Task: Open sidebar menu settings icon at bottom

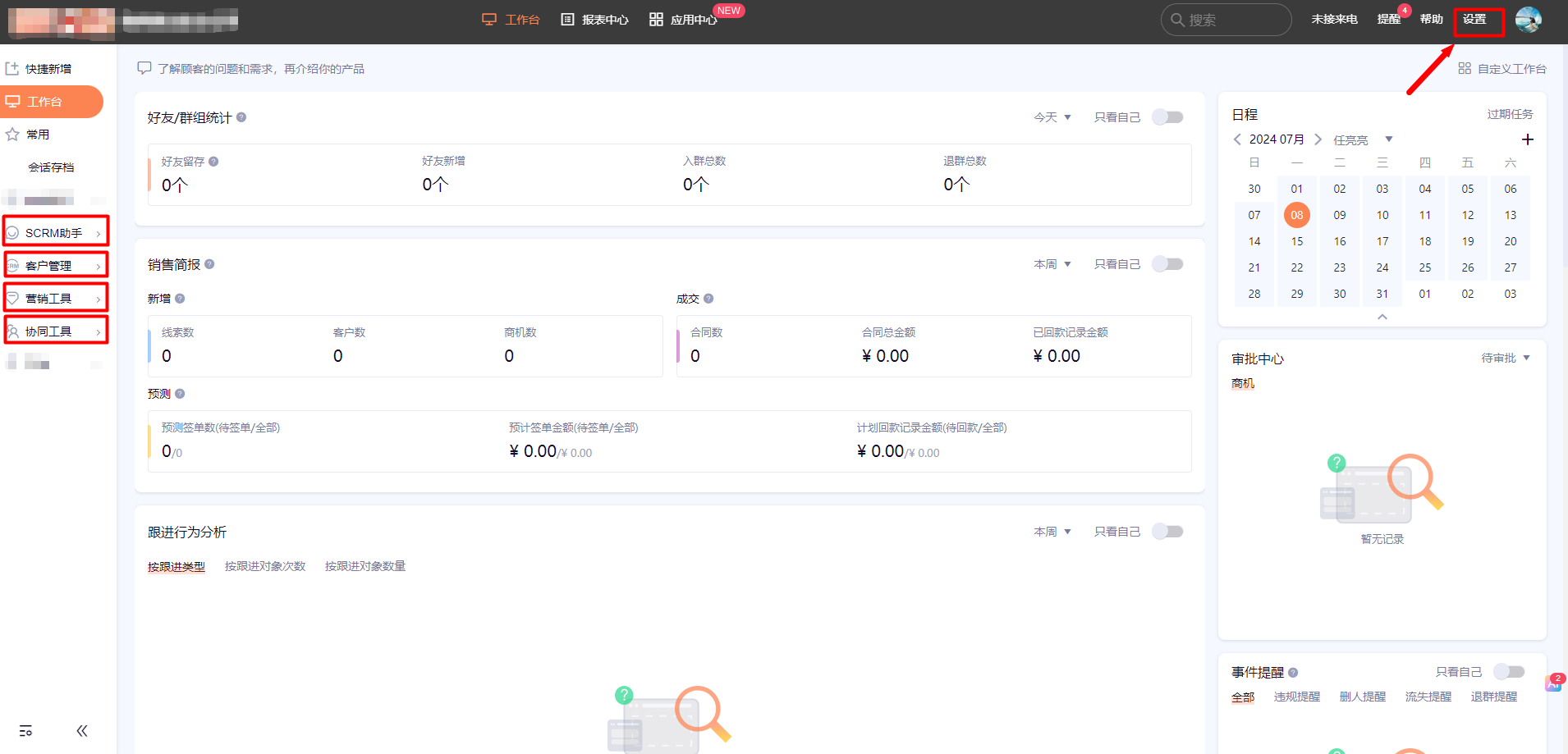Action: (x=26, y=731)
